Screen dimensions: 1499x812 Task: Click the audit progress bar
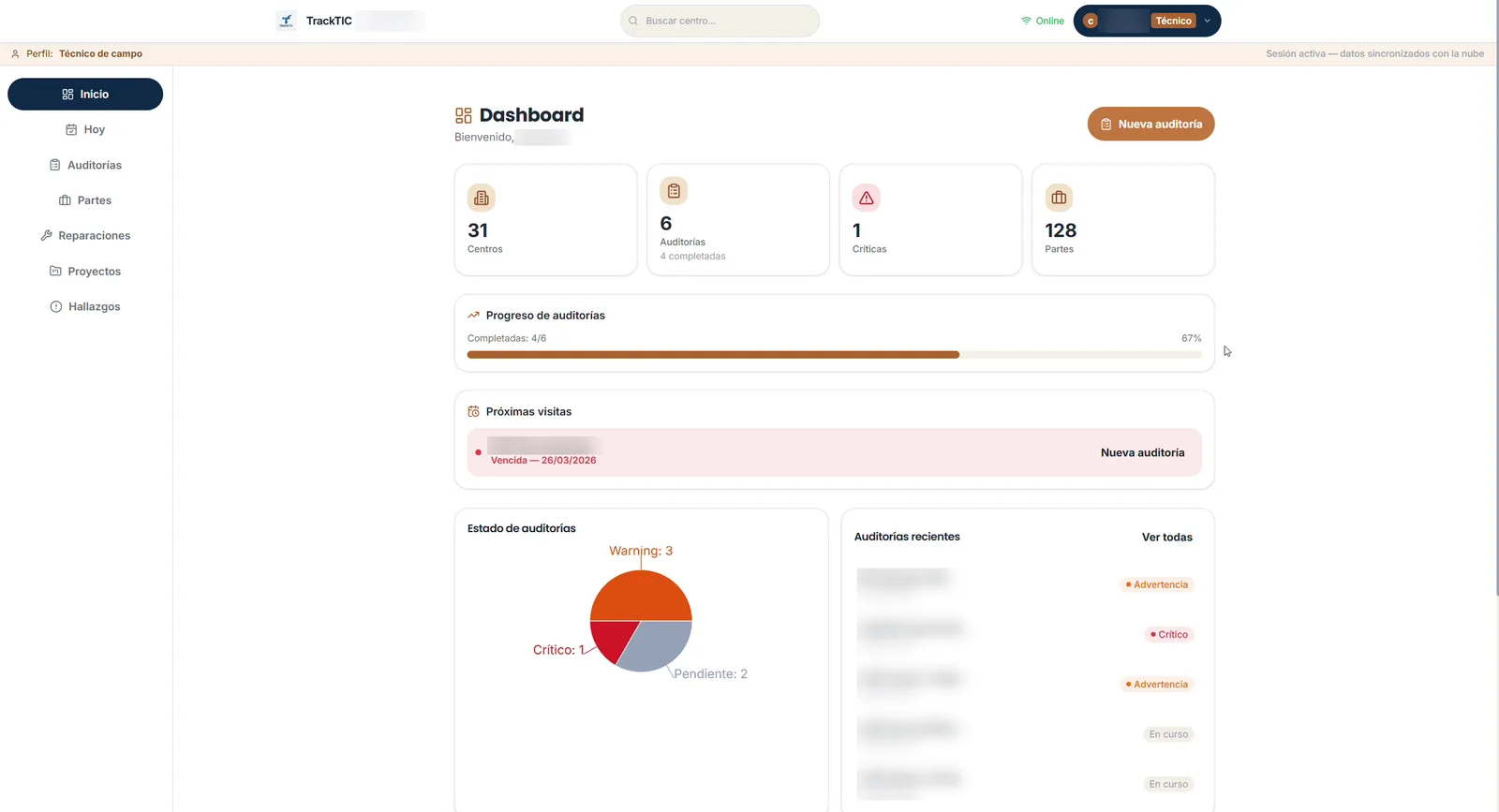coord(834,355)
